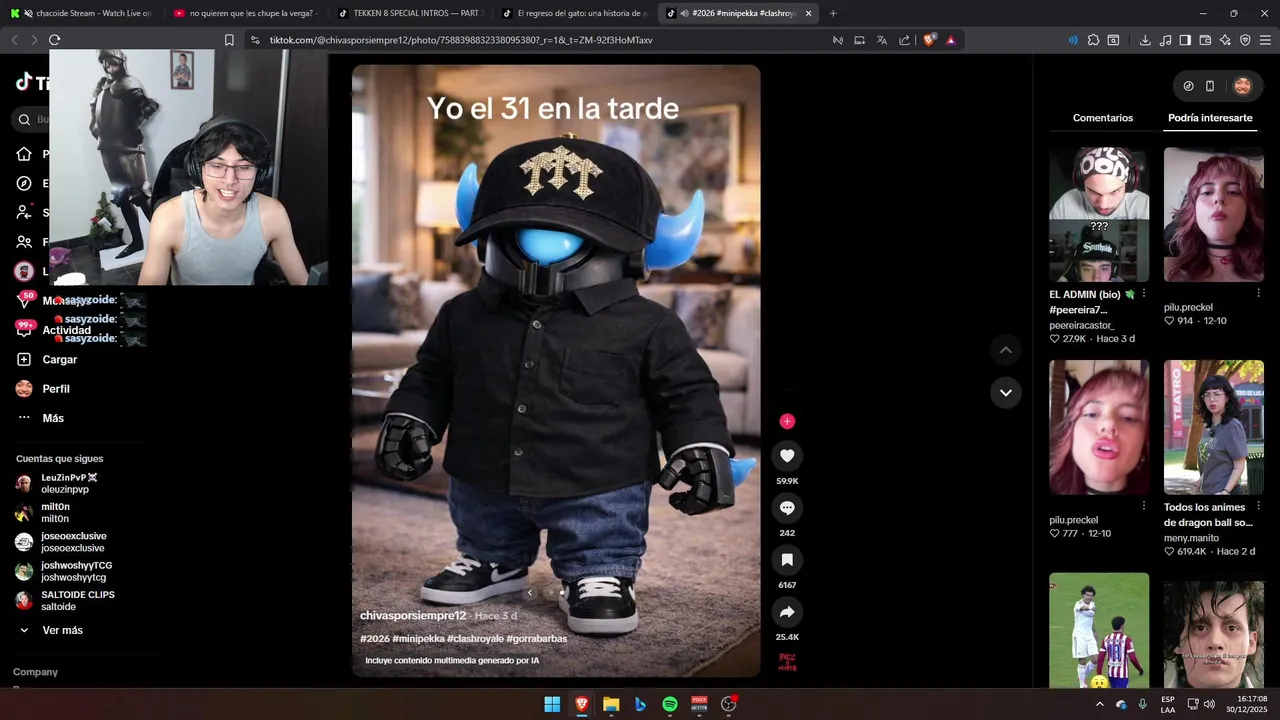1280x720 pixels.
Task: Open a new browser tab
Action: coord(833,13)
